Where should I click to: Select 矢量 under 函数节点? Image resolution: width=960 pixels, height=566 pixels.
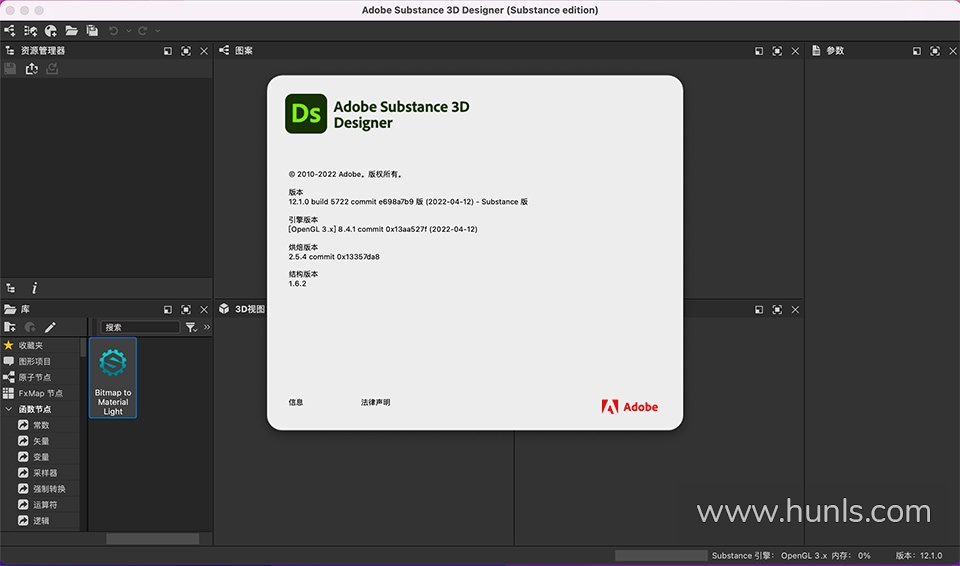pos(40,441)
